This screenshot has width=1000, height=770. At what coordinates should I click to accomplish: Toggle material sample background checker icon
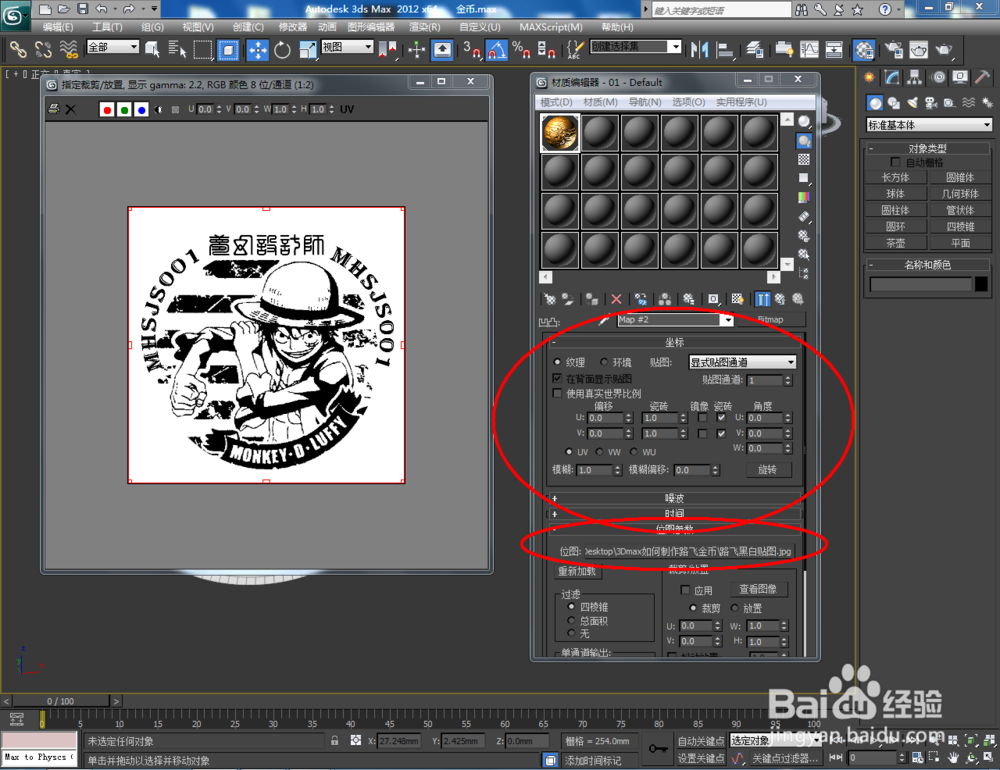point(804,159)
